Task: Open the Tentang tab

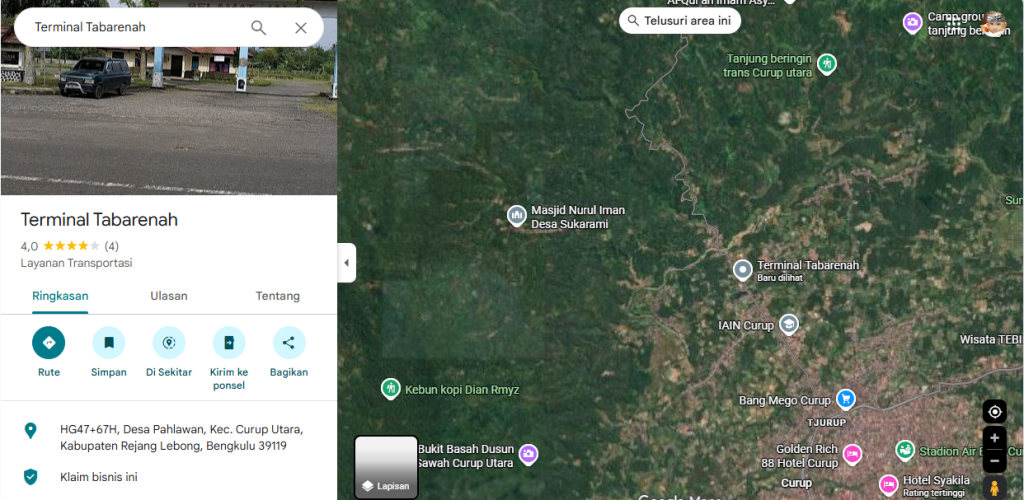Action: 278,296
